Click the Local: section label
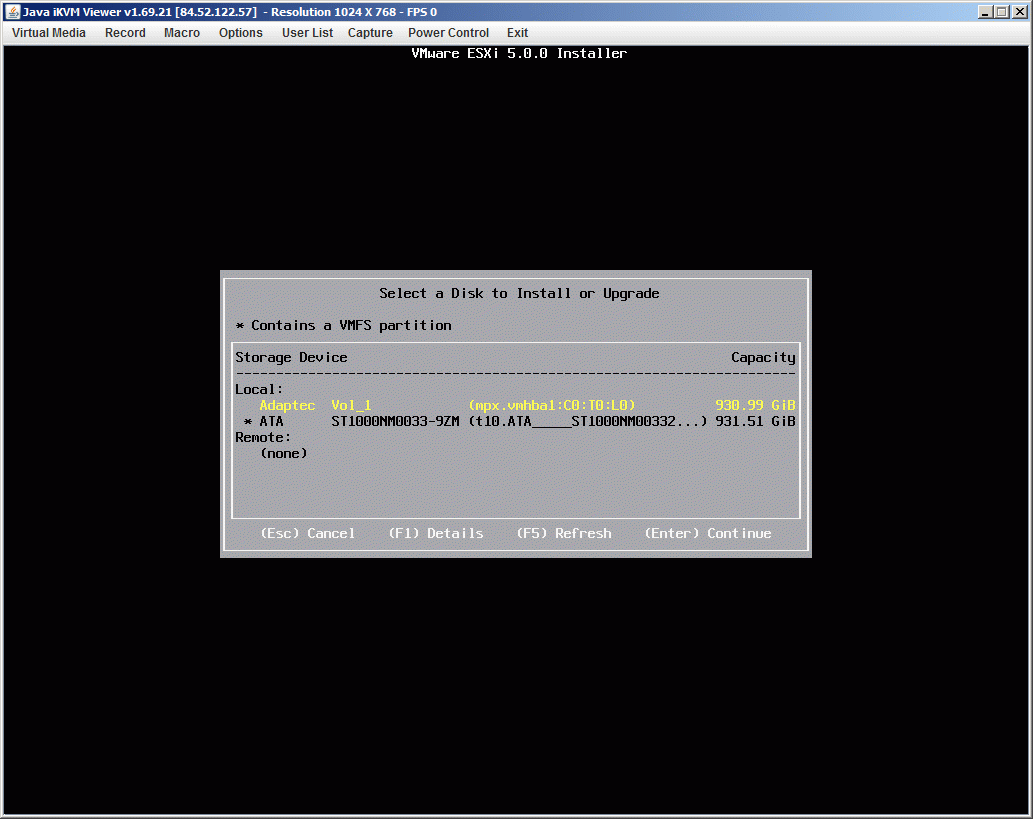Image resolution: width=1033 pixels, height=819 pixels. 259,389
